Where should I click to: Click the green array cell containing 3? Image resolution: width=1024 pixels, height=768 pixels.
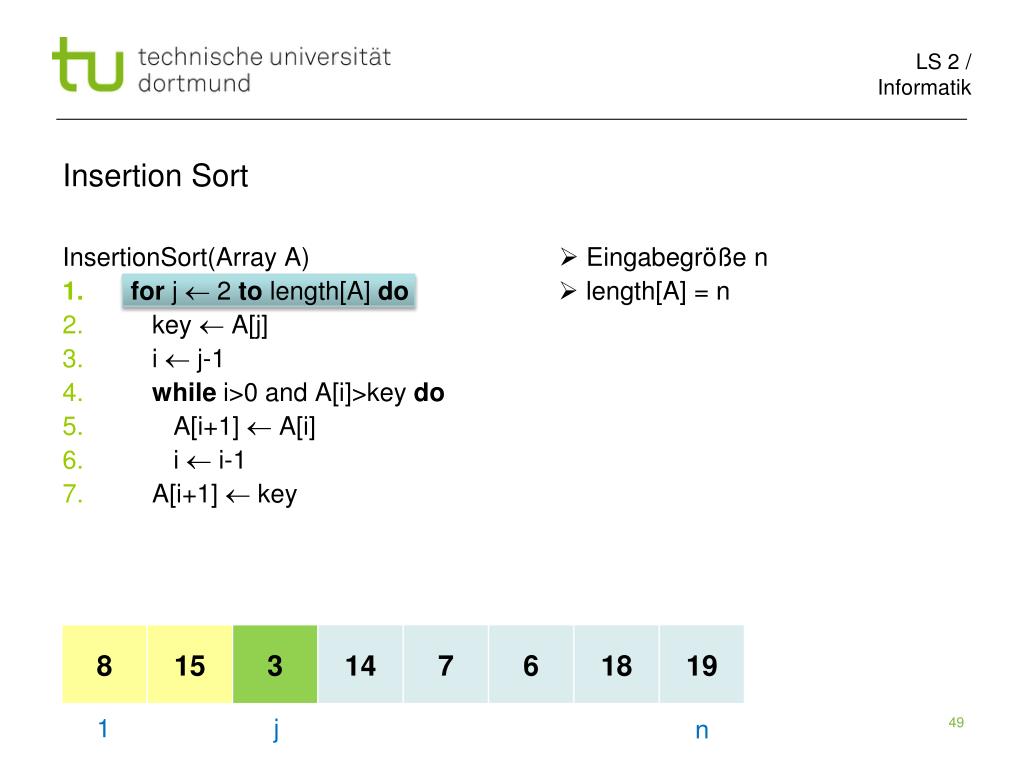coord(275,664)
